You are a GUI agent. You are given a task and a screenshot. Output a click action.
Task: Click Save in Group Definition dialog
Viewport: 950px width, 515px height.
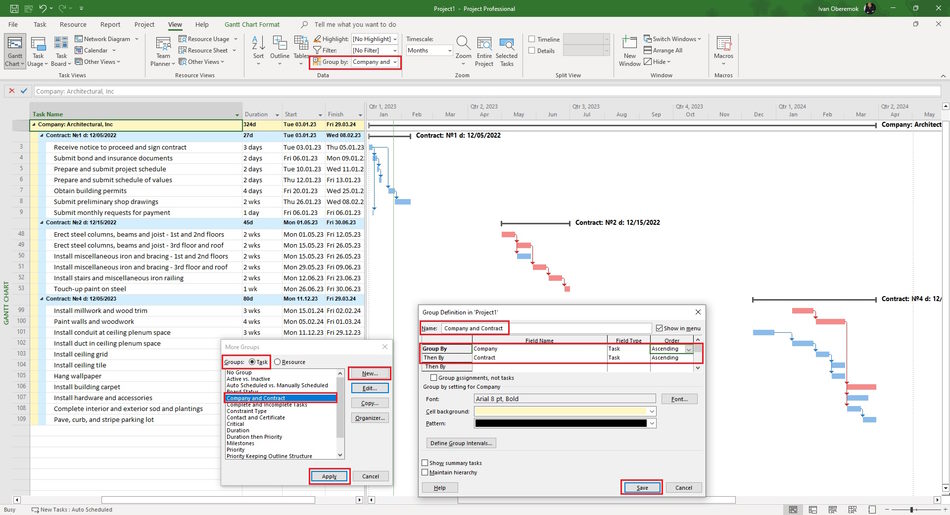642,488
